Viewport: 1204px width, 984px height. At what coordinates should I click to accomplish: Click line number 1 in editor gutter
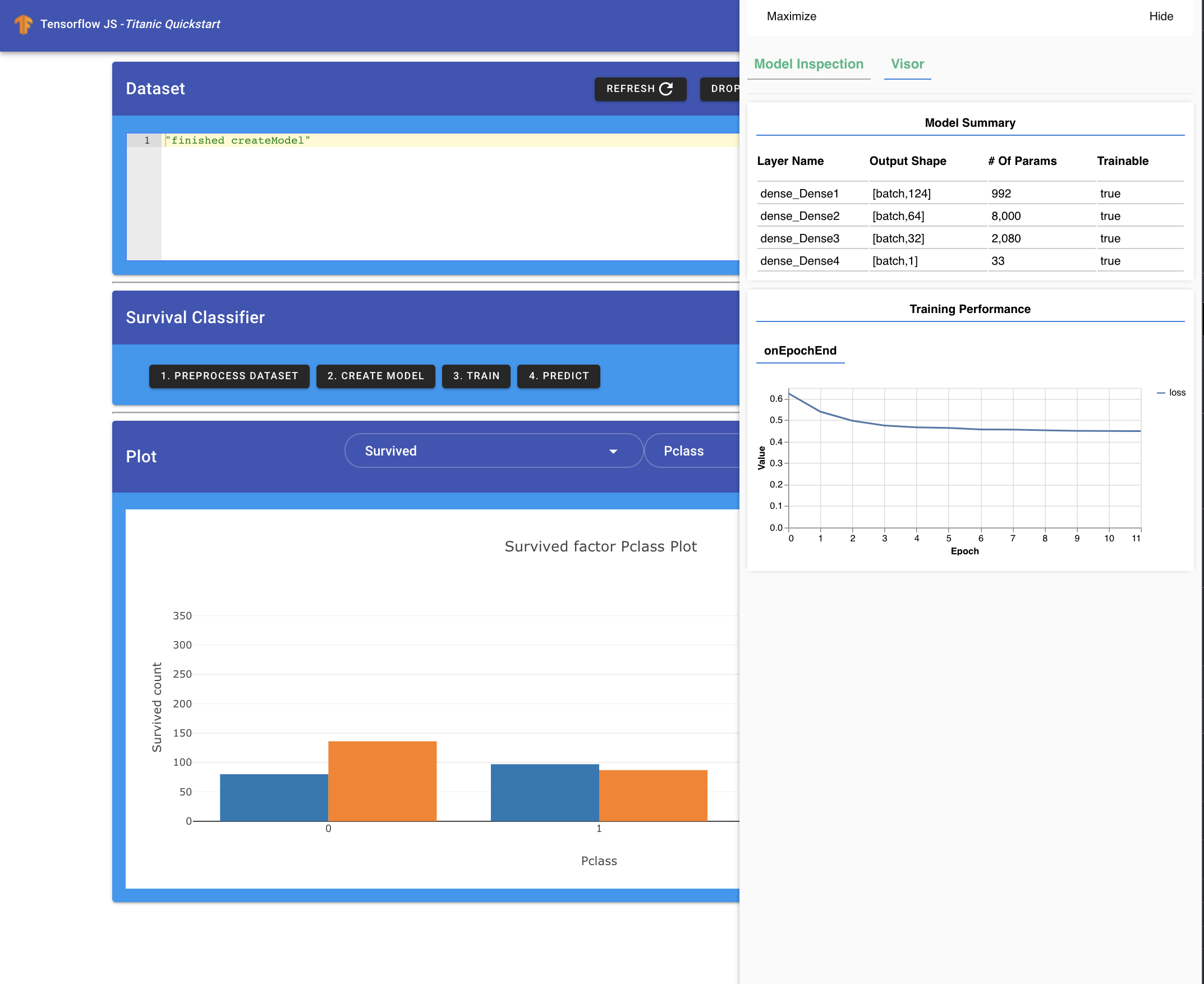pos(146,141)
